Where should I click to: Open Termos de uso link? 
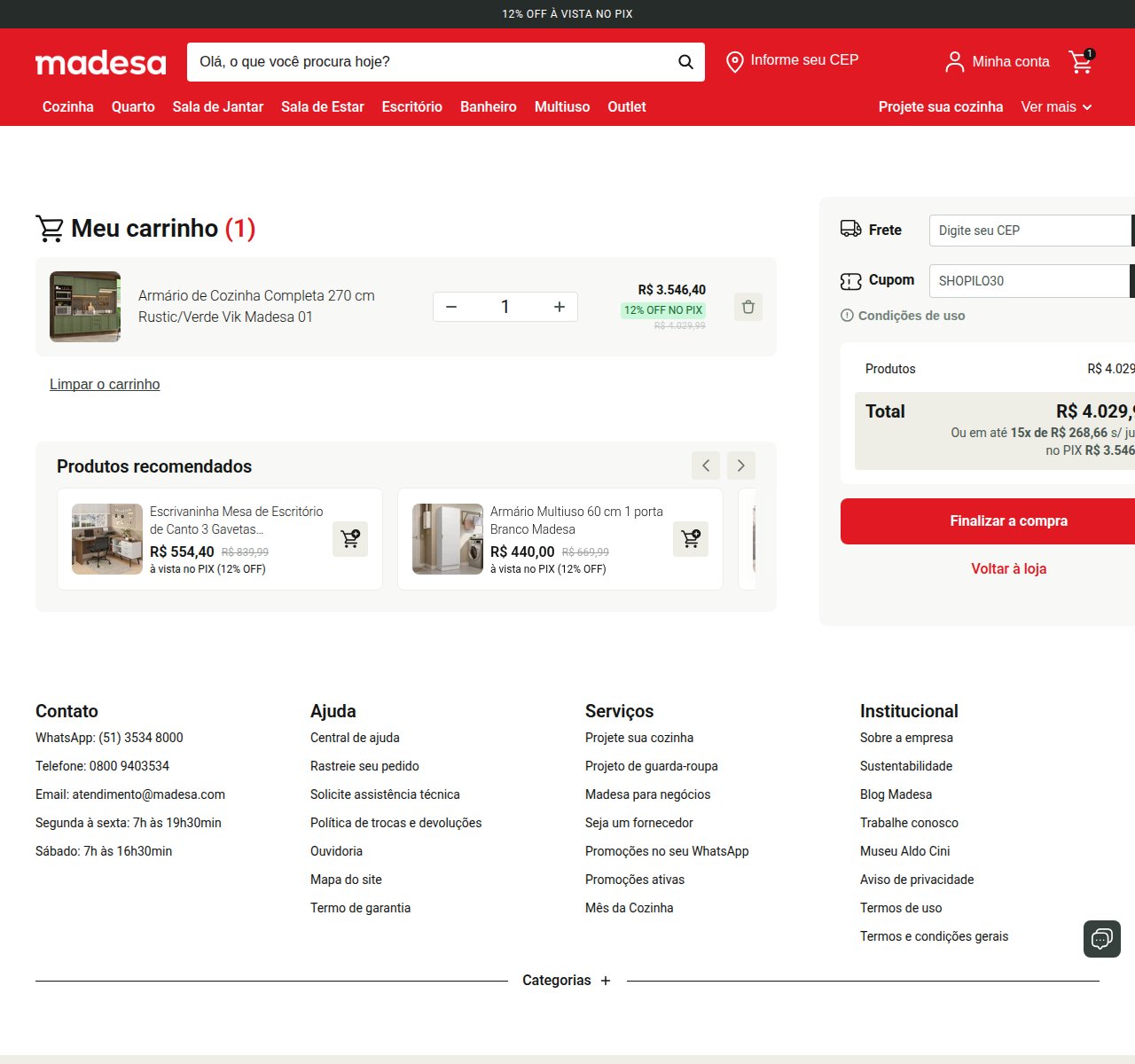pyautogui.click(x=901, y=908)
